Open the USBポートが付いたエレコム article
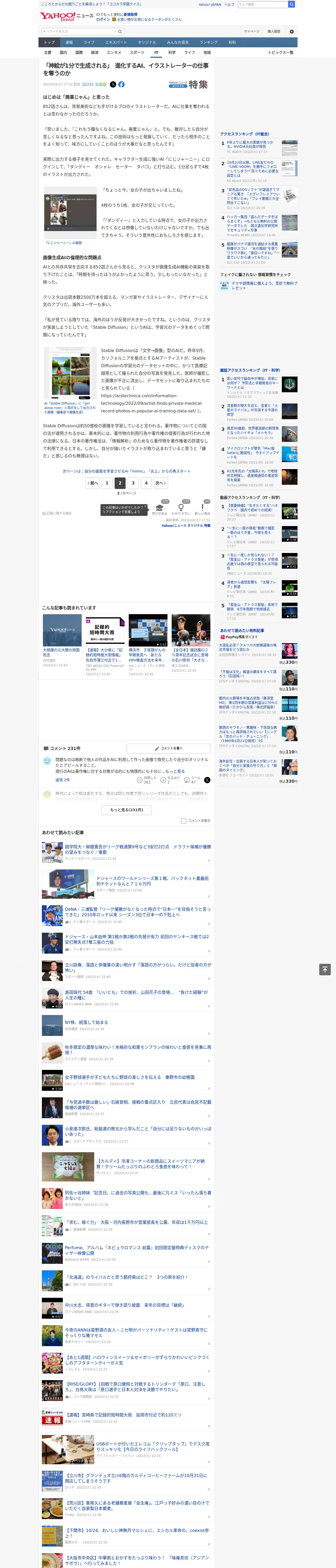 click(153, 1447)
